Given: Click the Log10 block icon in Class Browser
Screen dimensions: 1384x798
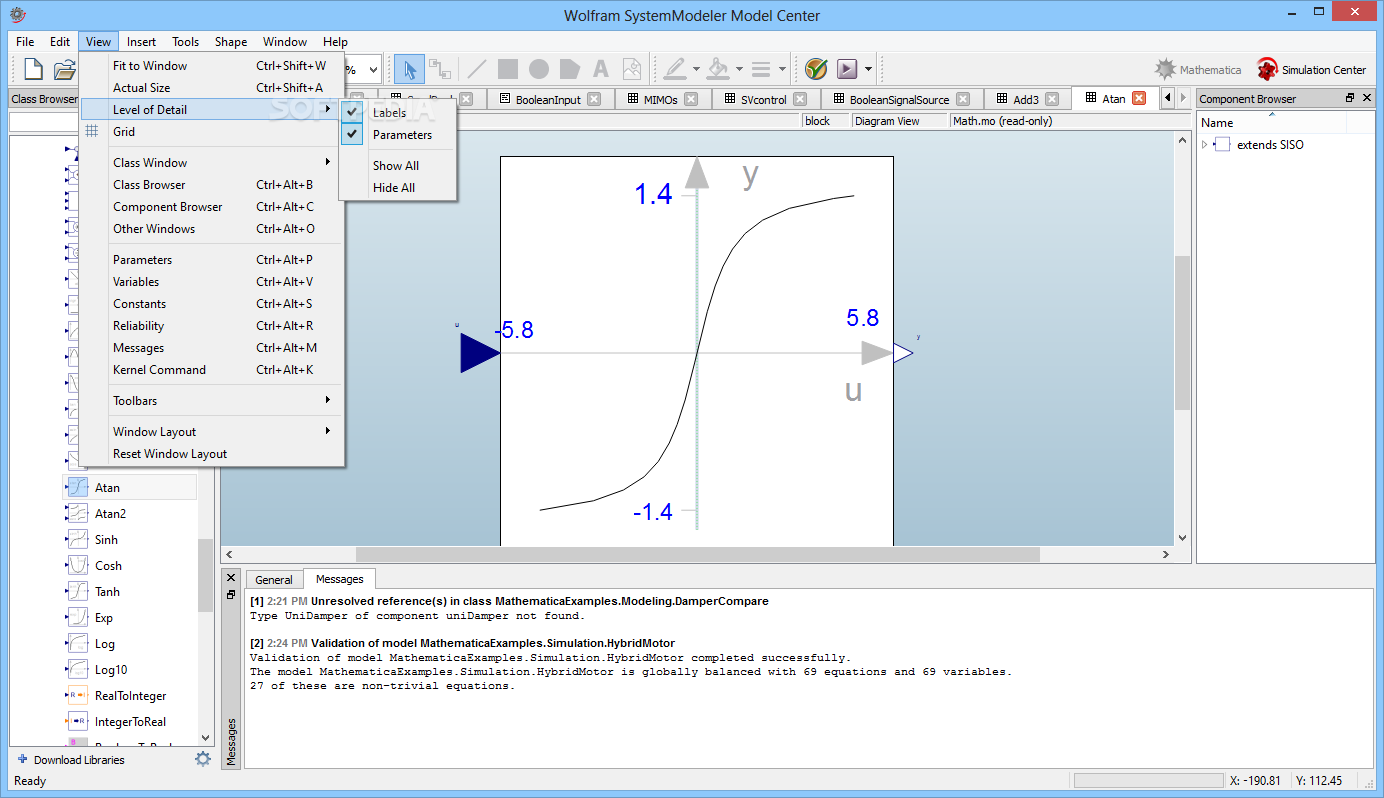Looking at the screenshot, I should pos(78,670).
